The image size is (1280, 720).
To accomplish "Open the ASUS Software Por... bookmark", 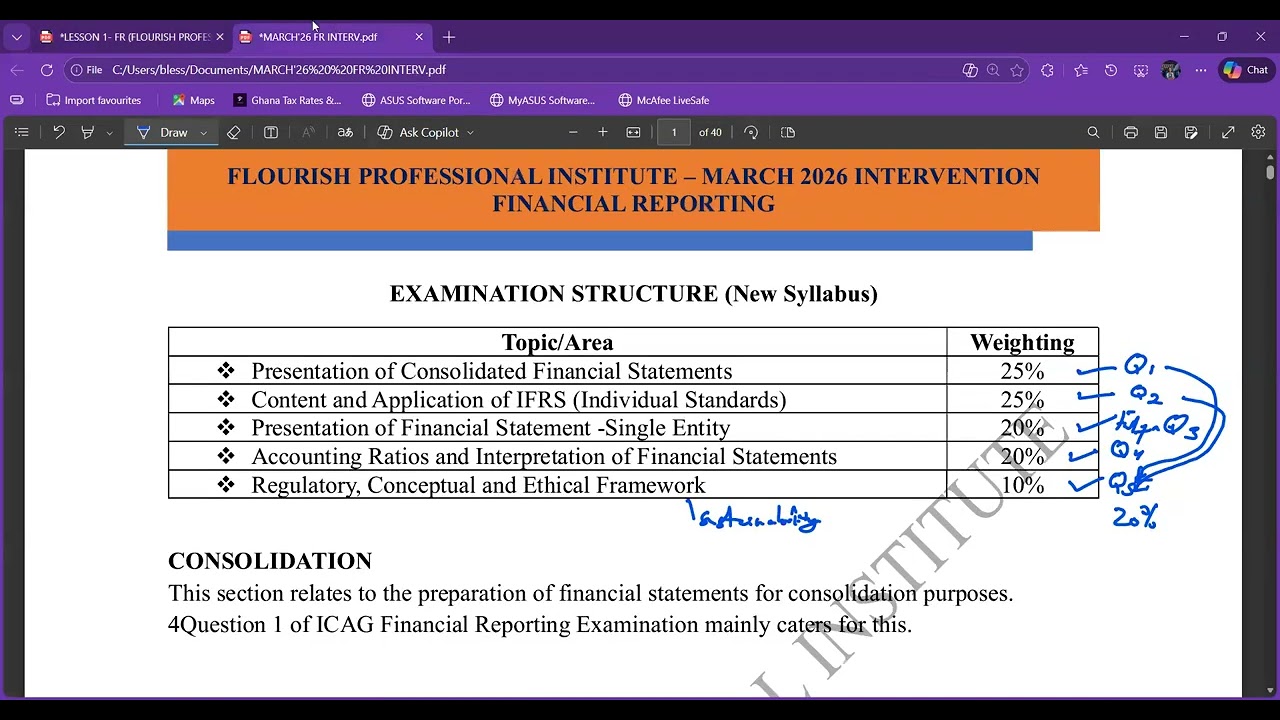I will pos(416,100).
